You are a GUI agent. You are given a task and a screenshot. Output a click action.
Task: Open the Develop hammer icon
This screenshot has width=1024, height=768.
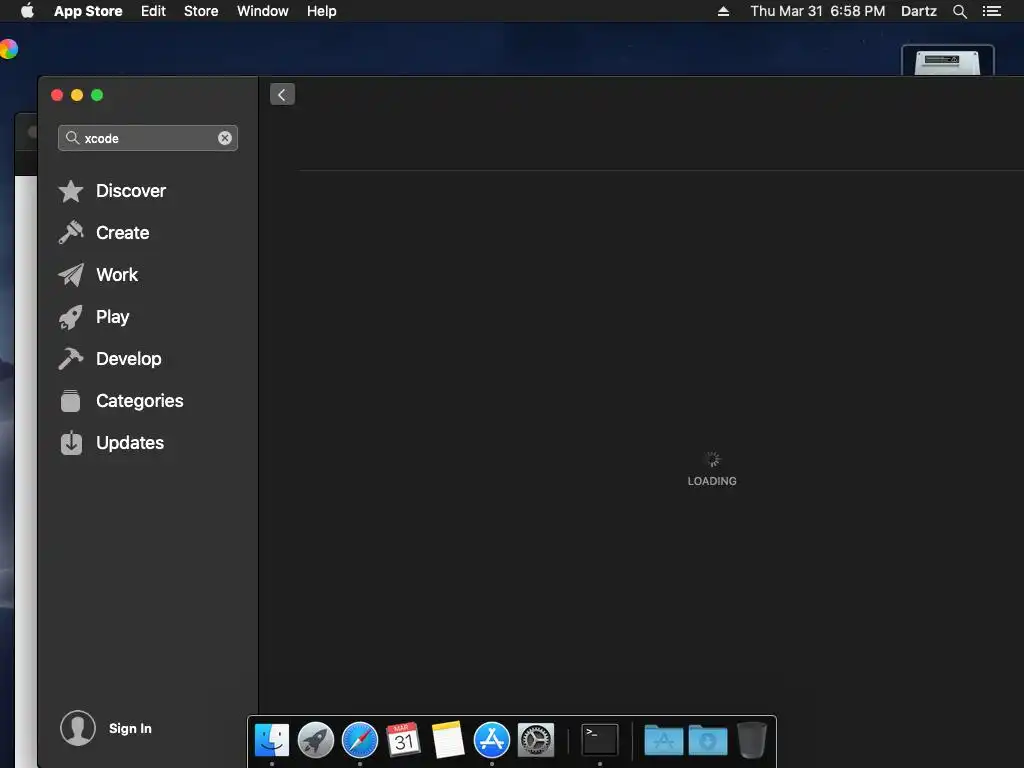(71, 359)
